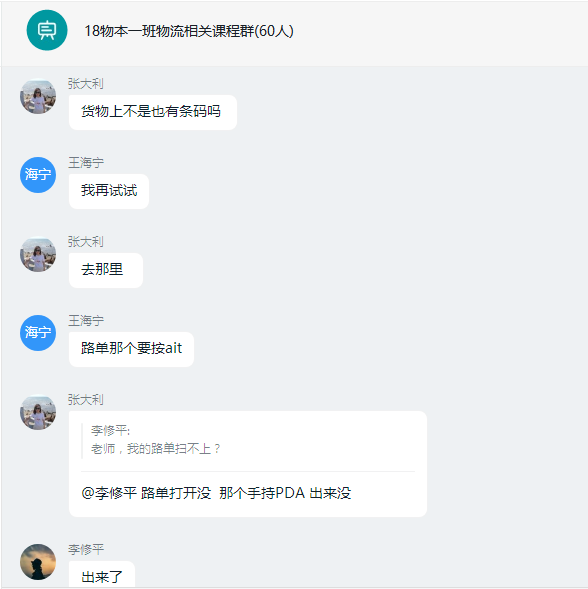Click 李修平's sunset avatar
Image resolution: width=588 pixels, height=589 pixels.
pos(38,562)
